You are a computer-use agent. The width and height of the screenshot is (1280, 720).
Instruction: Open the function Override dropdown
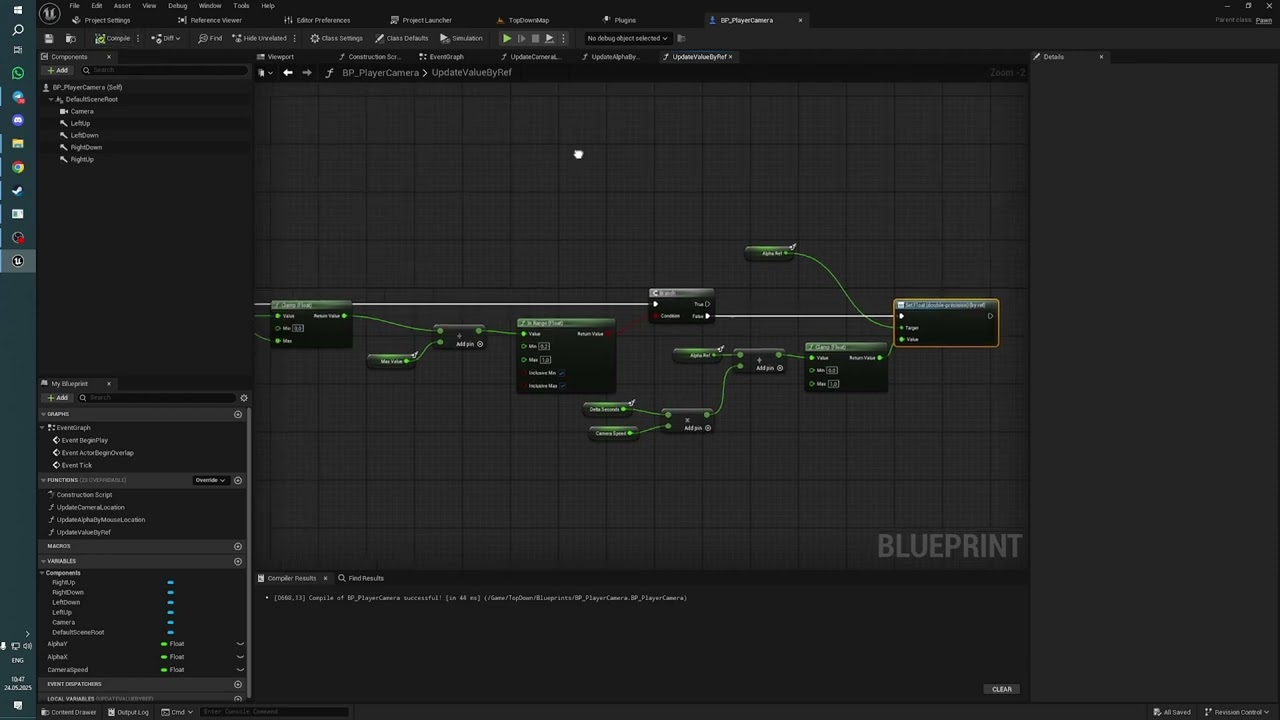(209, 481)
